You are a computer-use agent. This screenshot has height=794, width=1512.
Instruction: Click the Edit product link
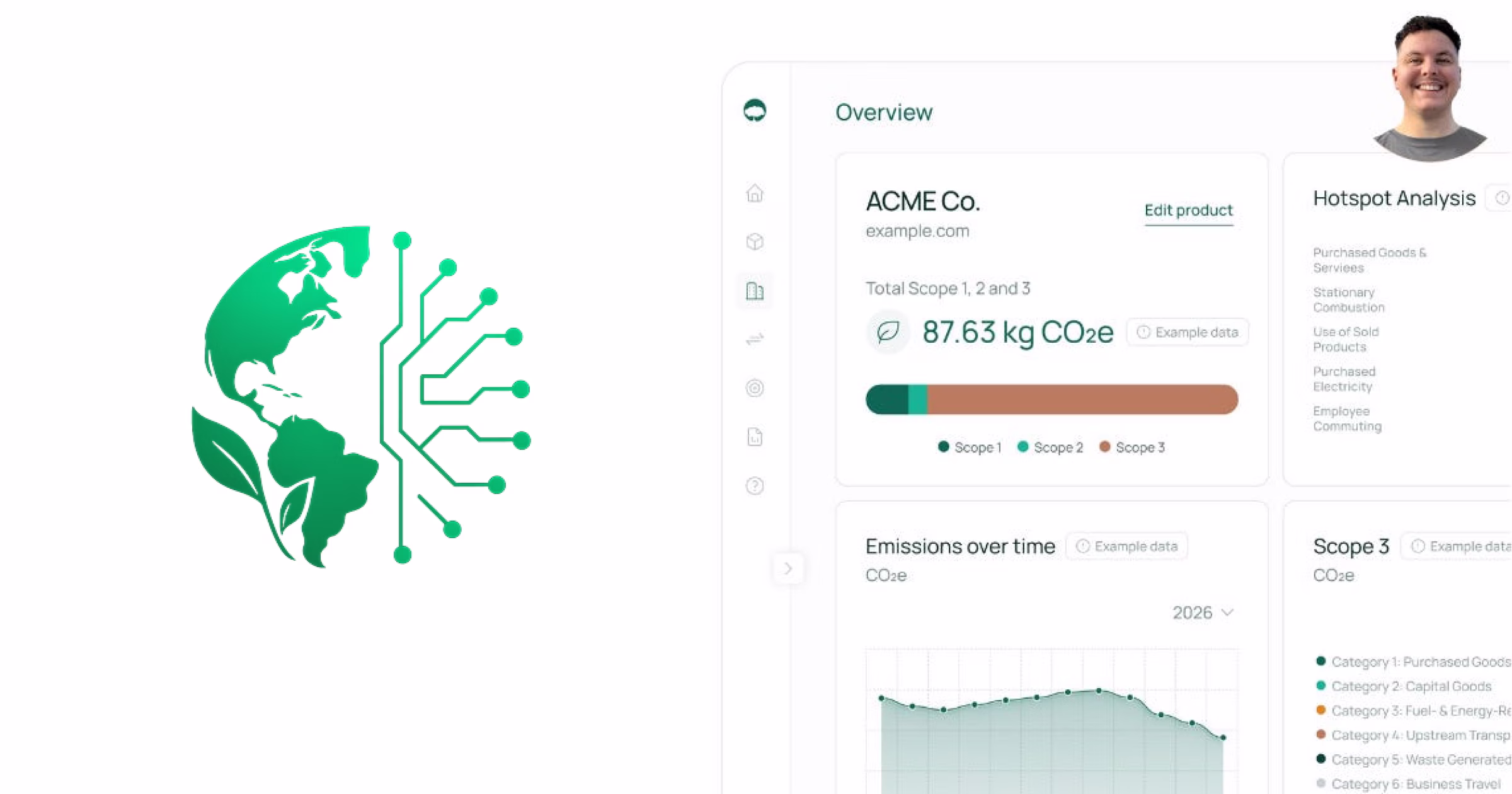coord(1188,210)
